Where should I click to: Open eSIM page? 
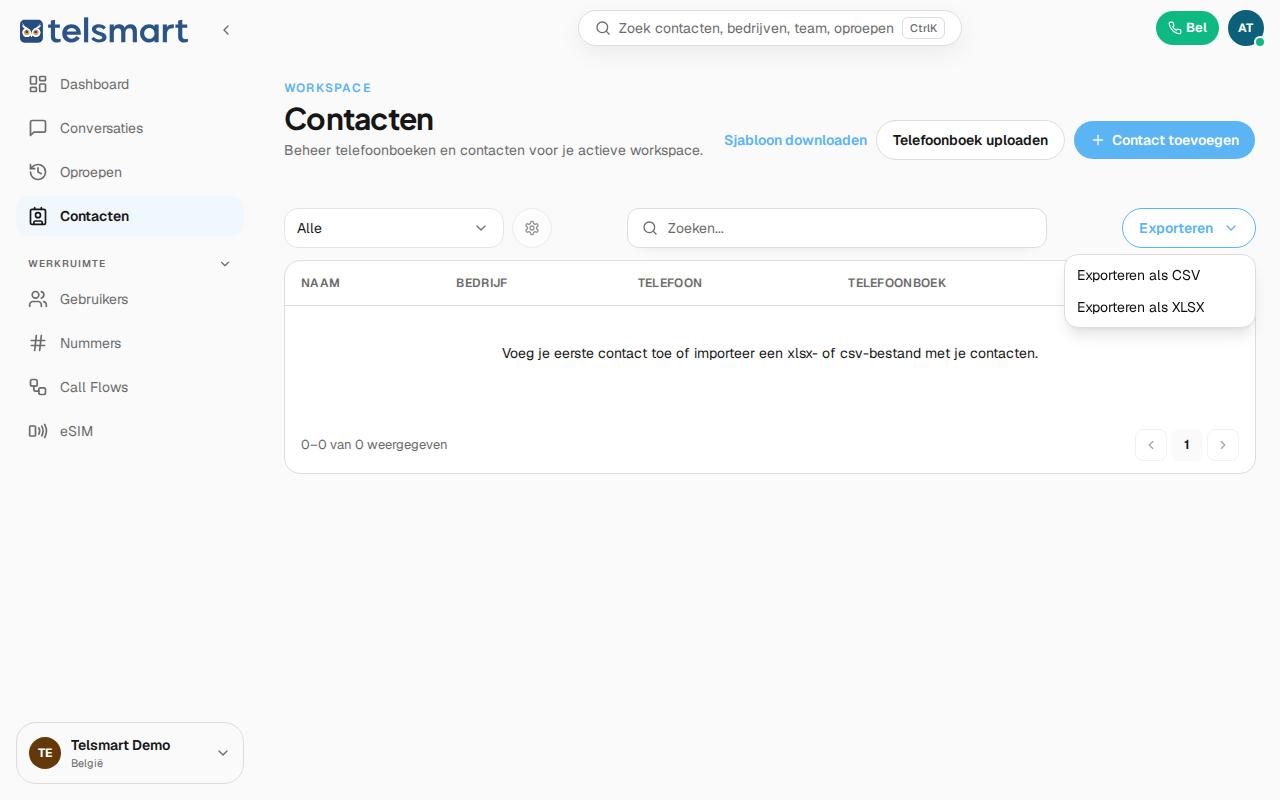[130, 431]
